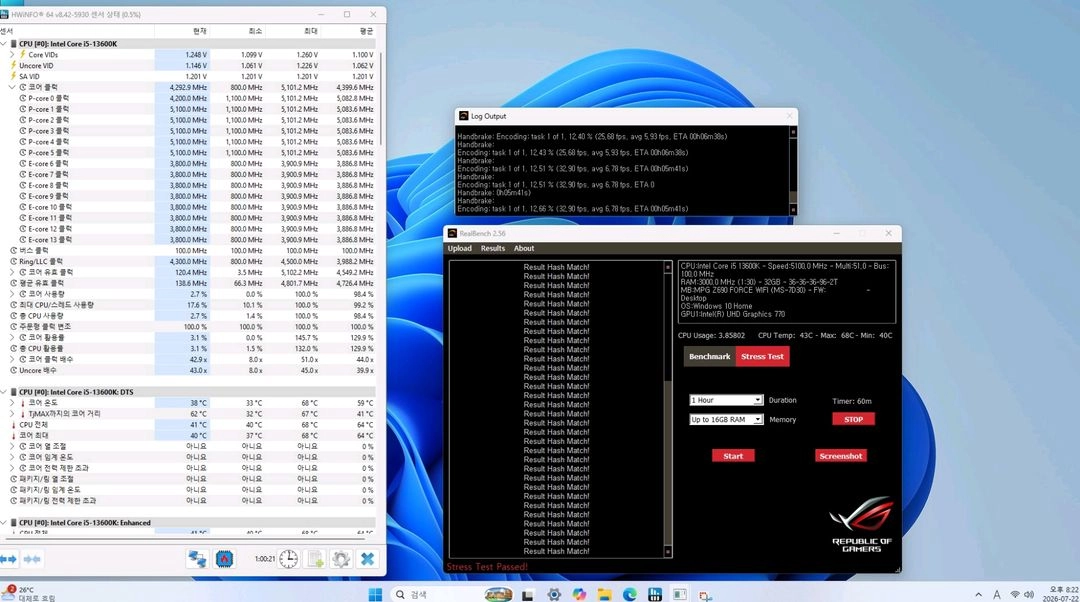1080x602 pixels.
Task: Open HWiNFO network remote monitoring icon
Action: click(x=197, y=559)
